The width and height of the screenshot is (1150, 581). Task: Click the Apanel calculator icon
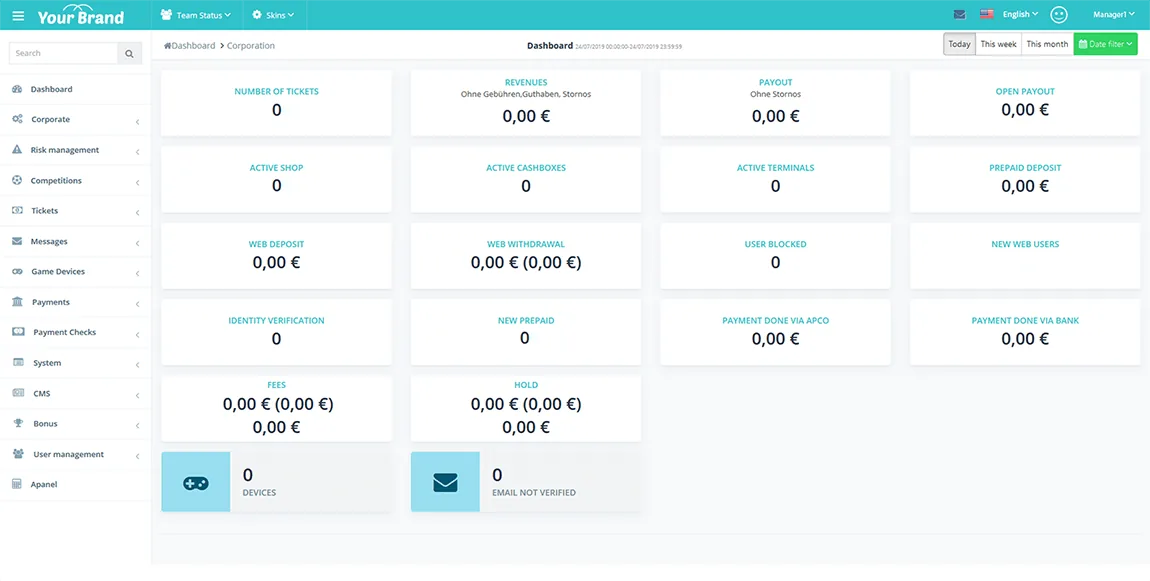tap(18, 484)
